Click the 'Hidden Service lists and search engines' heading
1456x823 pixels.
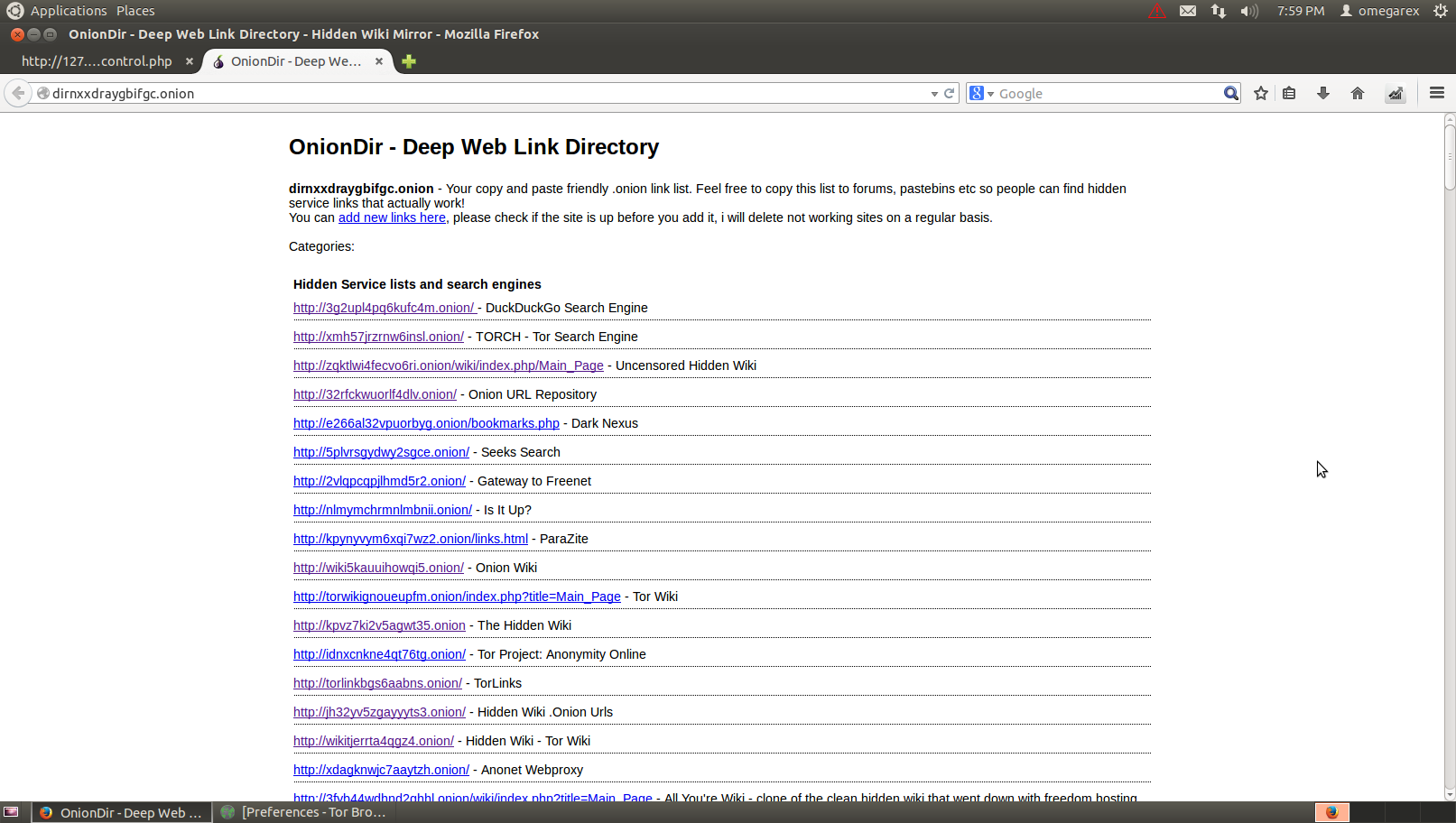(417, 284)
